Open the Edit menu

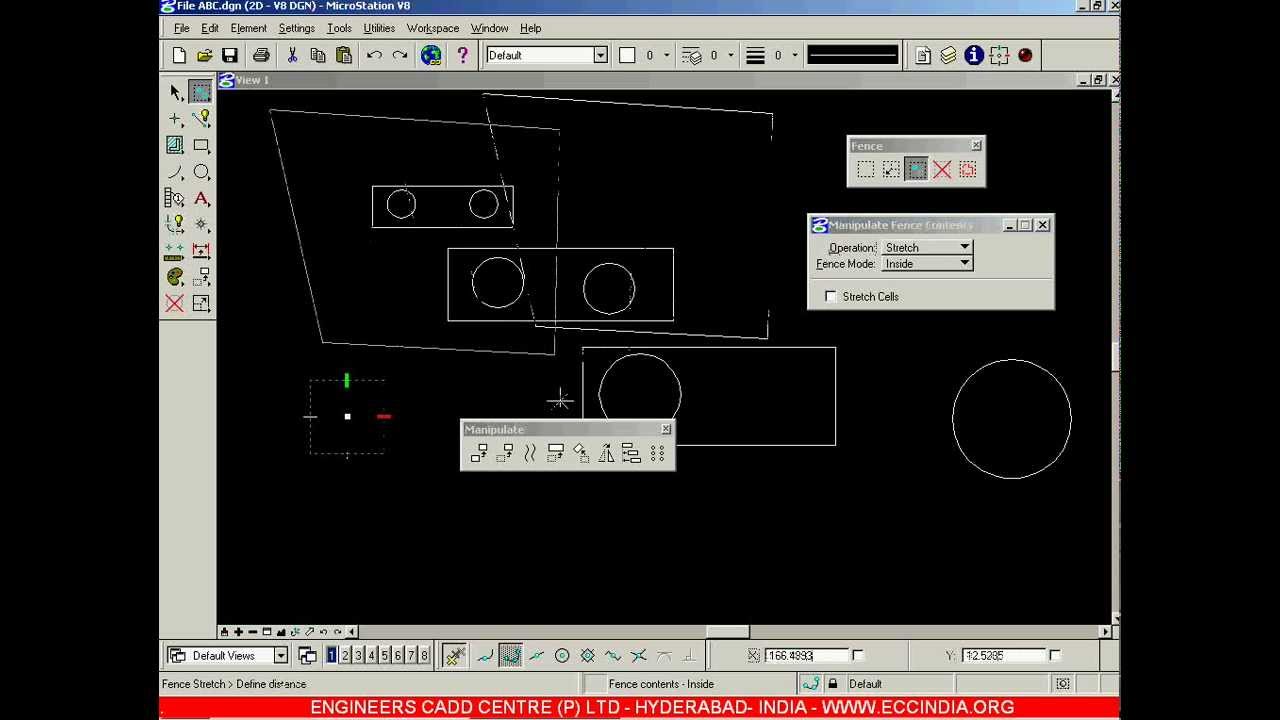click(210, 28)
